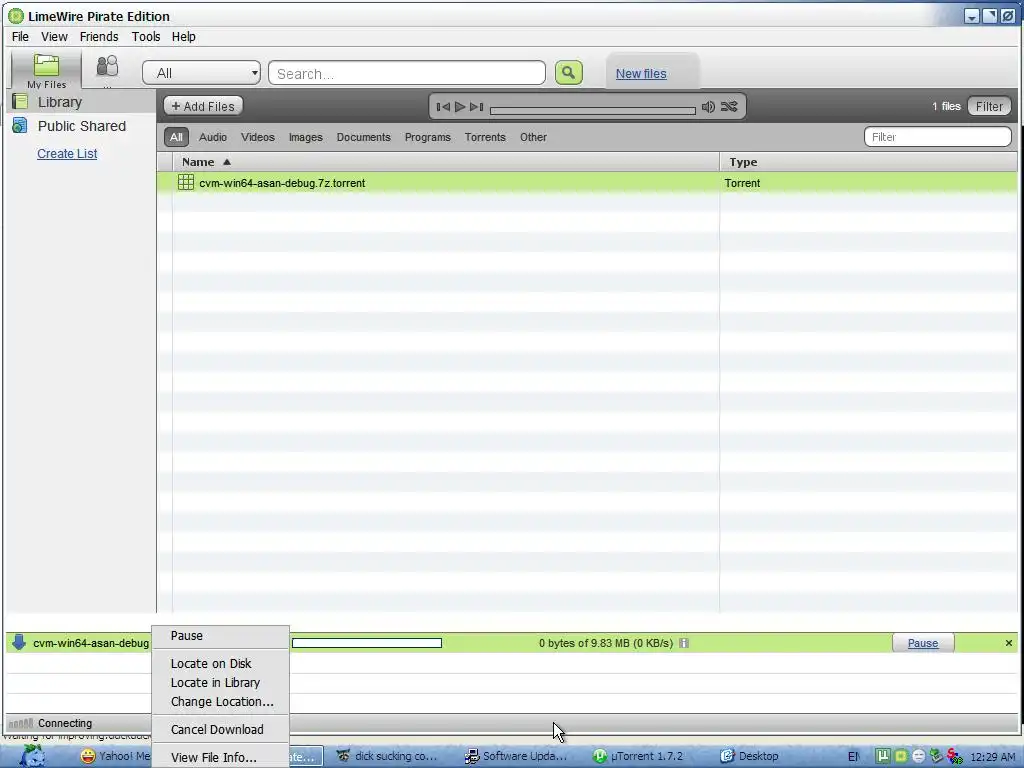Open the File menu
1024x768 pixels.
click(x=20, y=37)
